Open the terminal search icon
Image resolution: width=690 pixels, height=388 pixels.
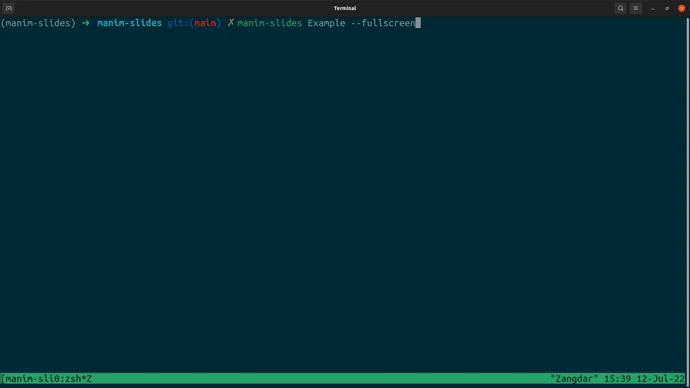coord(620,8)
